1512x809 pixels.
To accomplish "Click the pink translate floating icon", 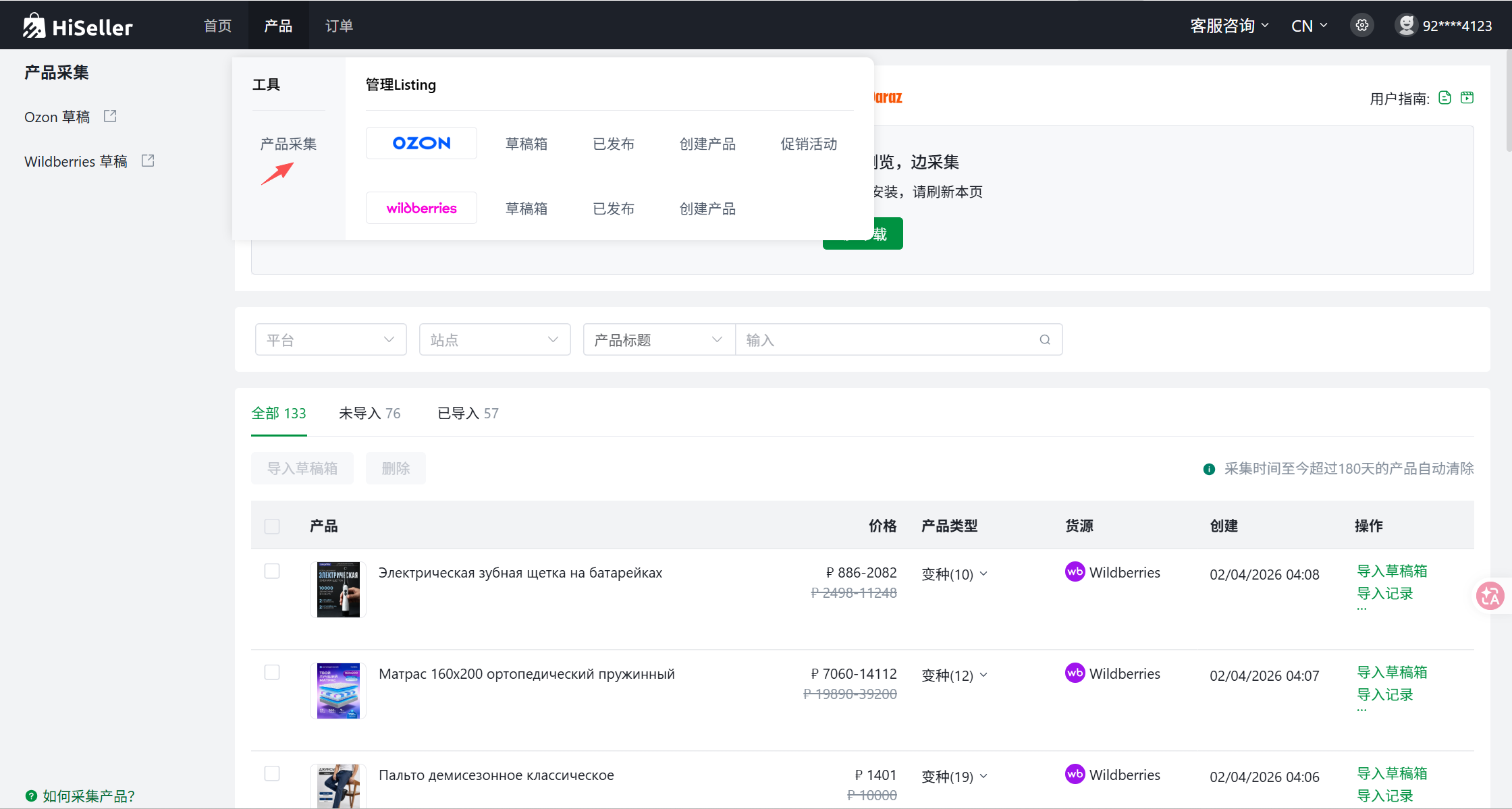I will pos(1490,596).
